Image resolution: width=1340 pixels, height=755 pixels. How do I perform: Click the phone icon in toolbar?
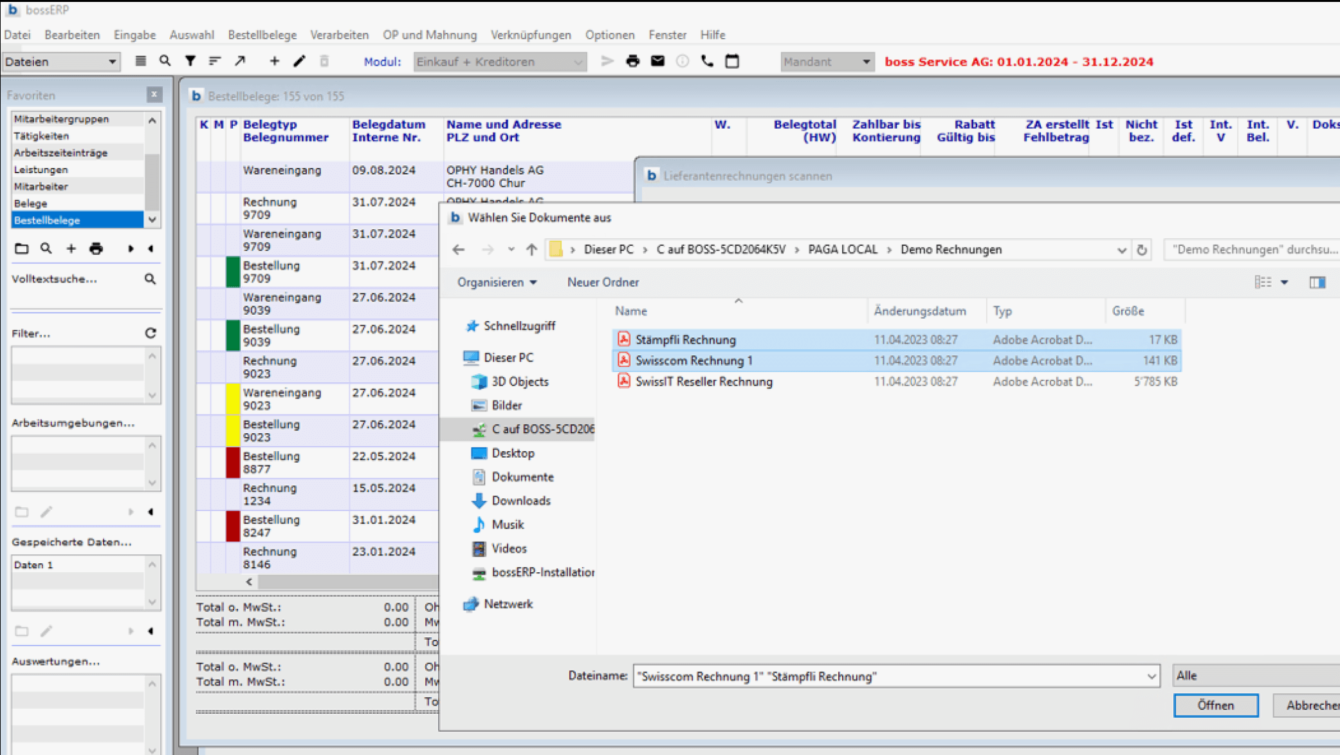[x=707, y=62]
